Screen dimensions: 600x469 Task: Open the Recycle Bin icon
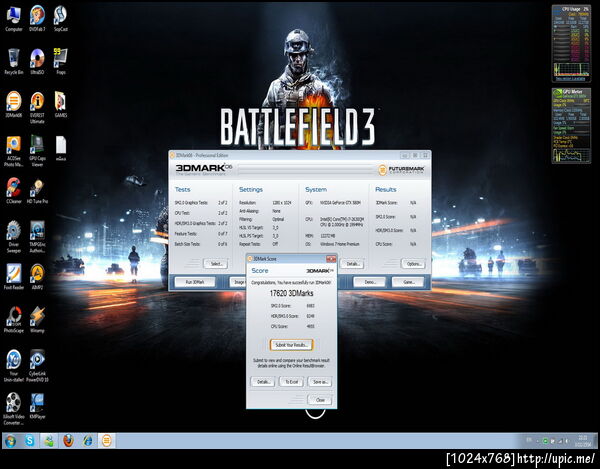(14, 62)
